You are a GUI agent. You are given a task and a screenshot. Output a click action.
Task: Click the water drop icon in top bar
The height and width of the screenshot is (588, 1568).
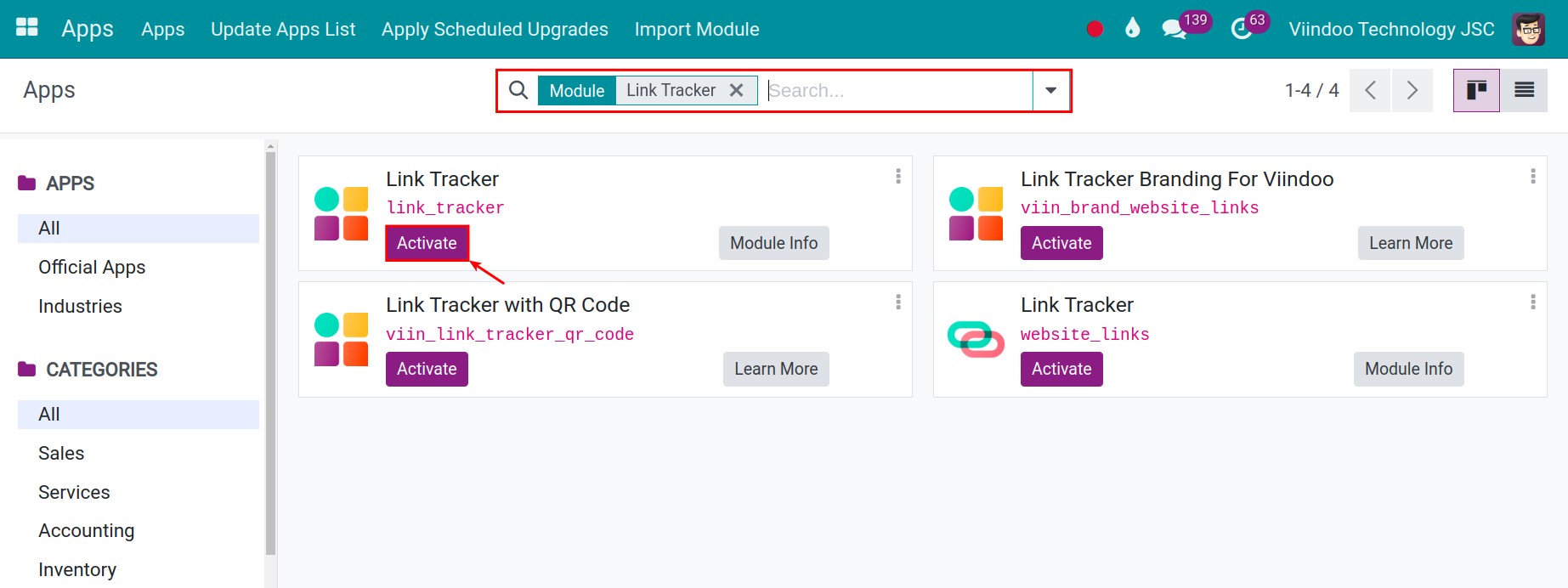(x=1132, y=28)
